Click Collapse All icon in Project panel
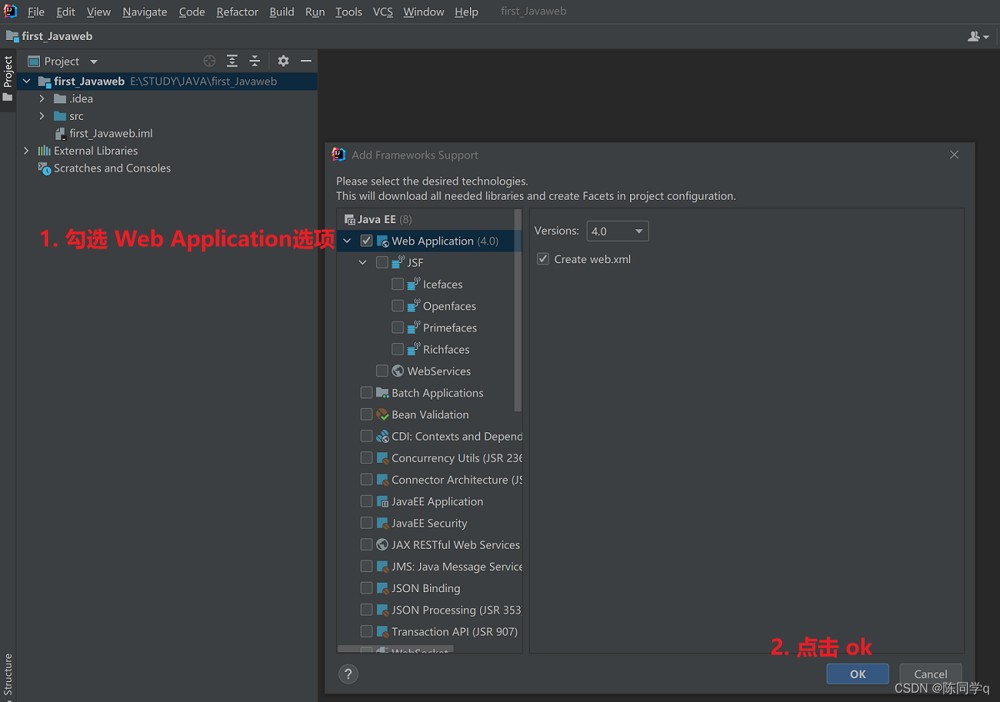The height and width of the screenshot is (702, 1000). [254, 61]
